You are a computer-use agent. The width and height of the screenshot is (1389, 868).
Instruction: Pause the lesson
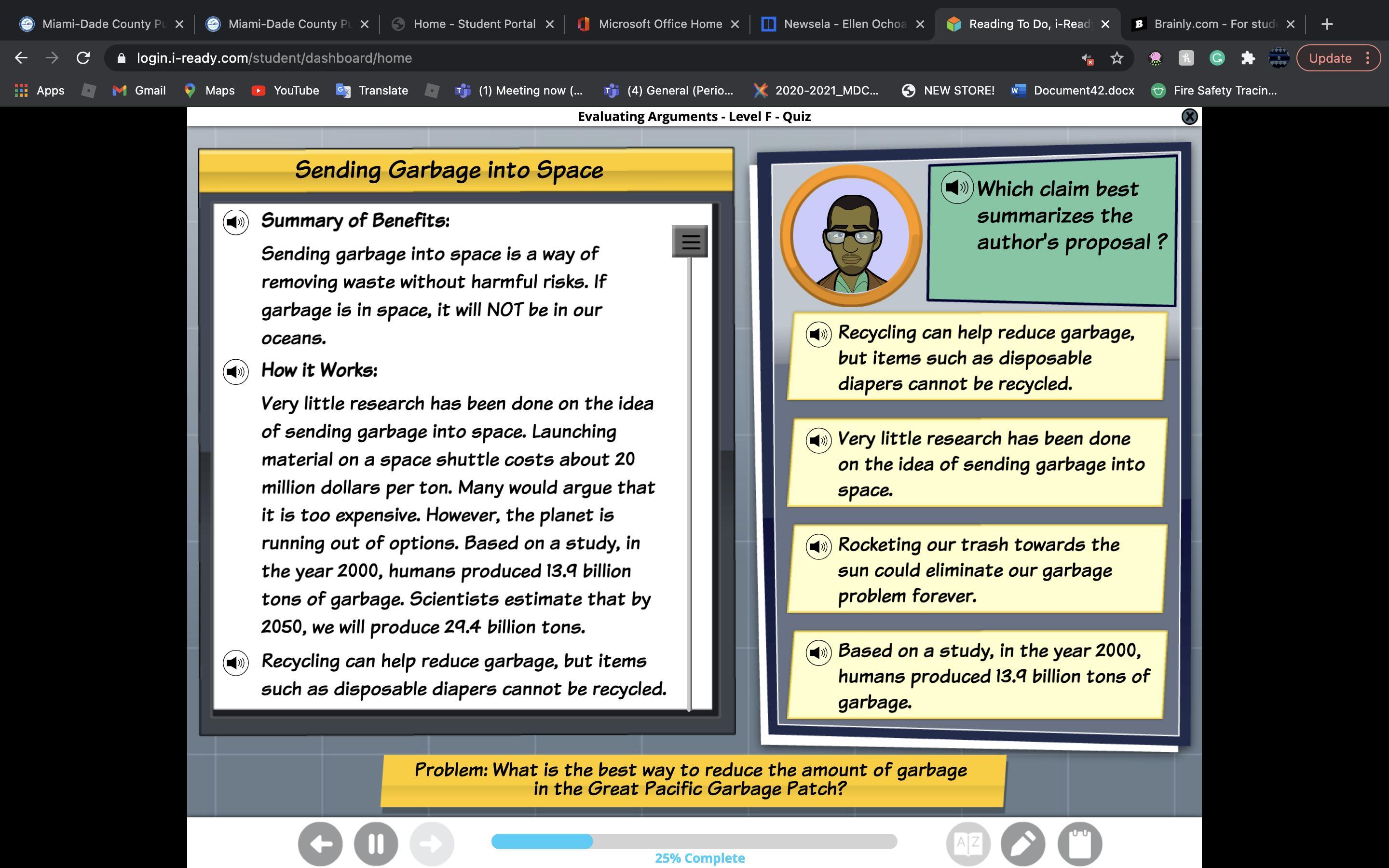click(376, 843)
